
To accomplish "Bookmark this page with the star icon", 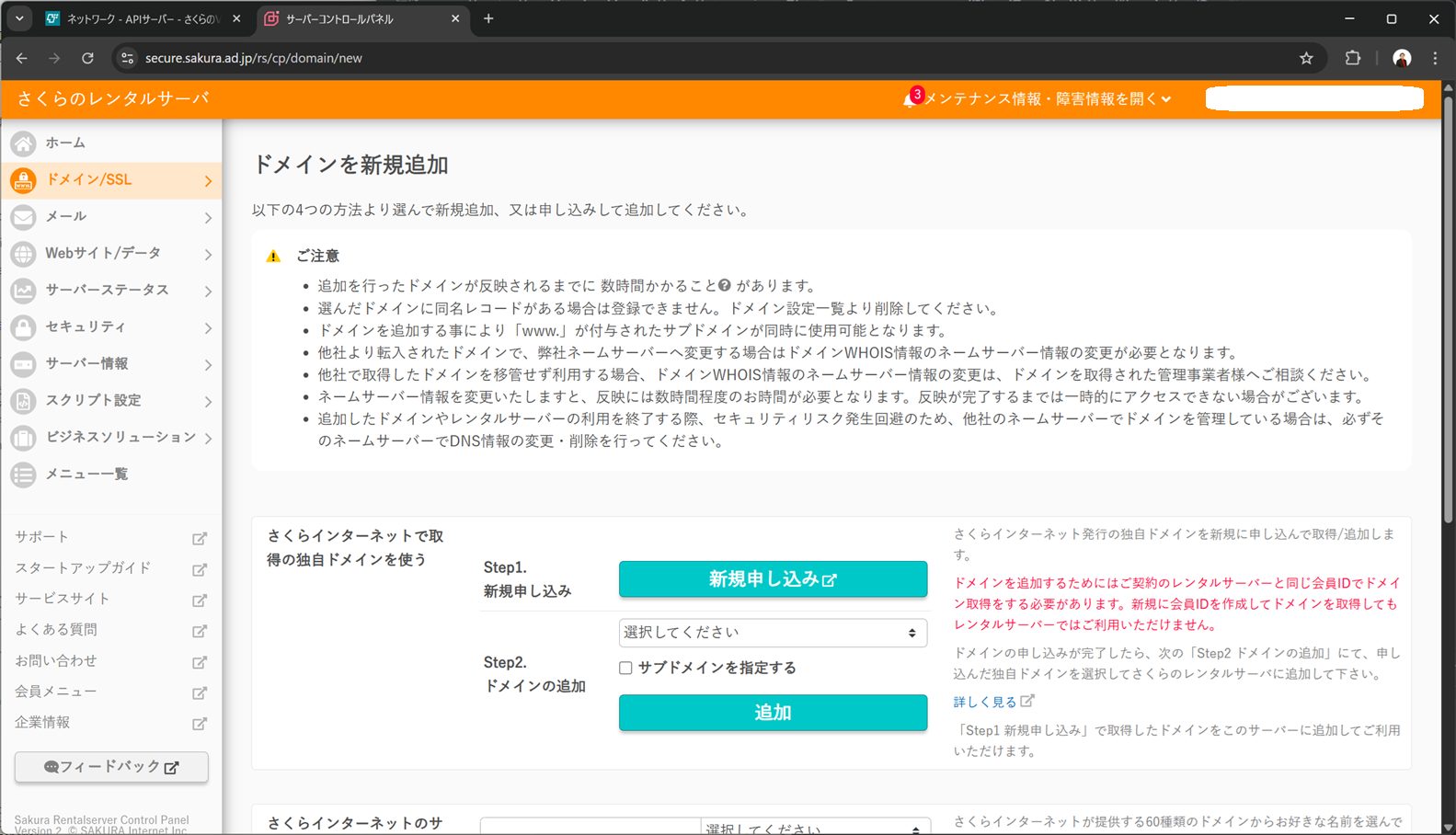I will pyautogui.click(x=1306, y=58).
